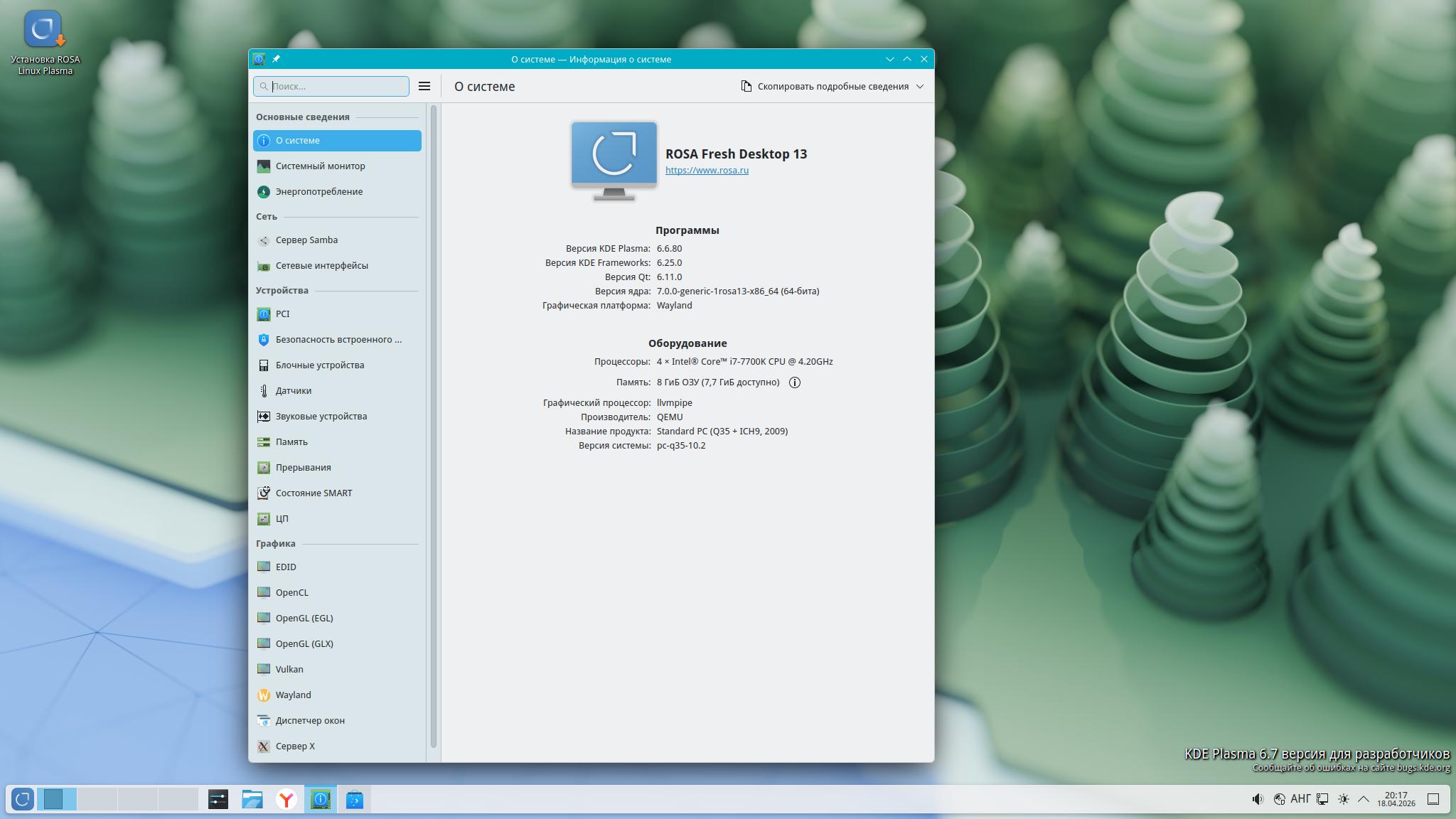
Task: Open the Состояние SMART icon
Action: 264,493
